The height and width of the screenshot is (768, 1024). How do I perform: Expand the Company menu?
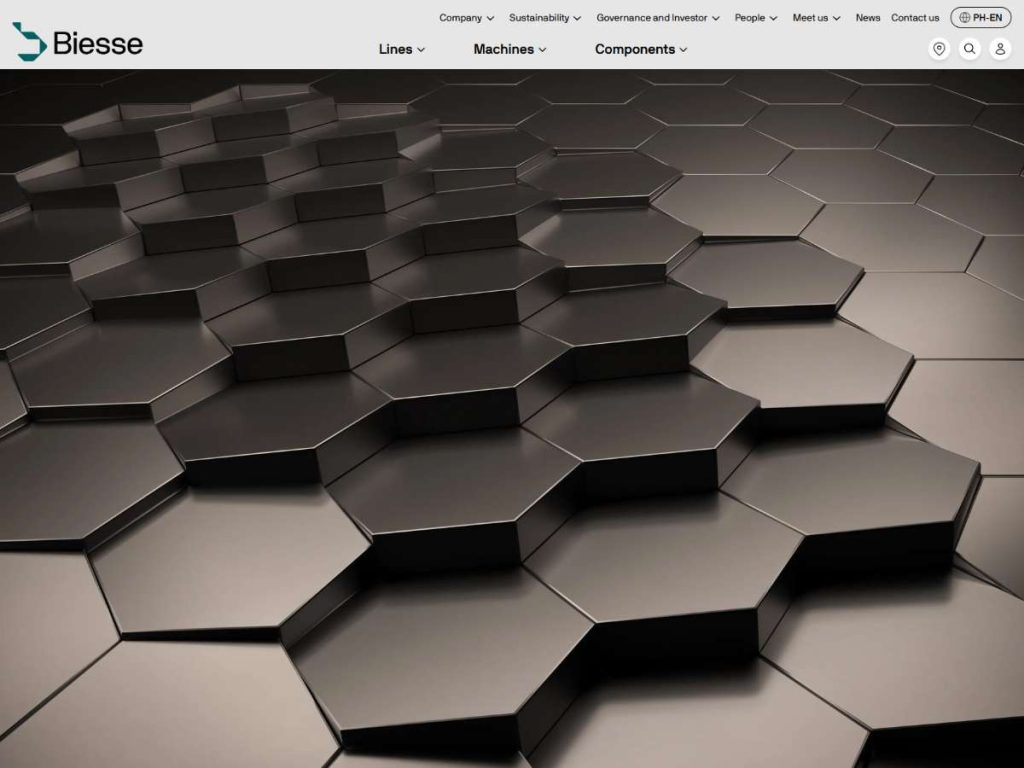[466, 18]
